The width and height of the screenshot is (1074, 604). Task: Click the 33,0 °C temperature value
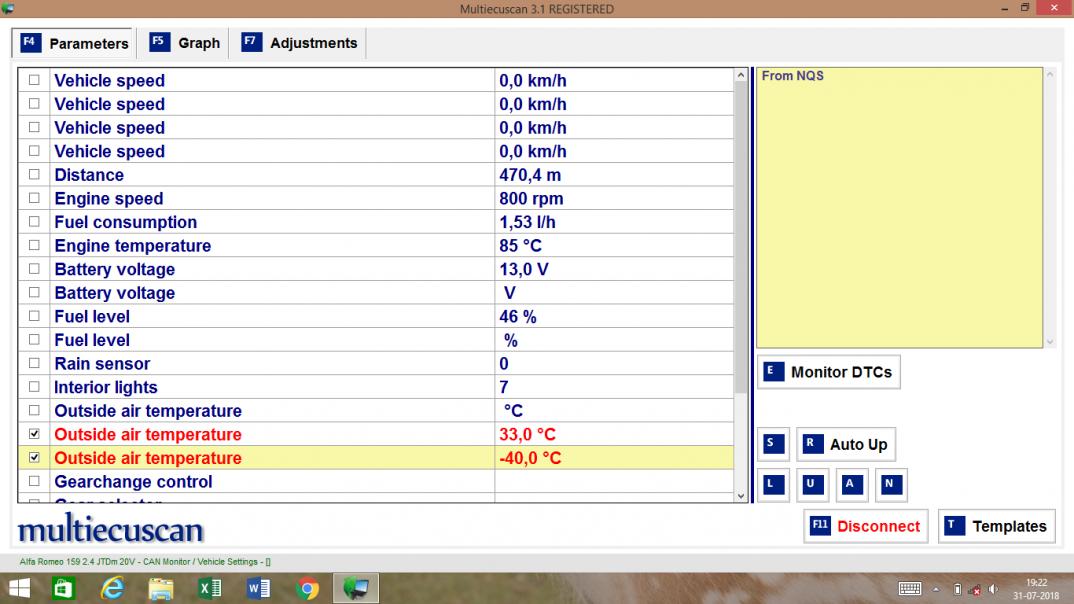[527, 434]
